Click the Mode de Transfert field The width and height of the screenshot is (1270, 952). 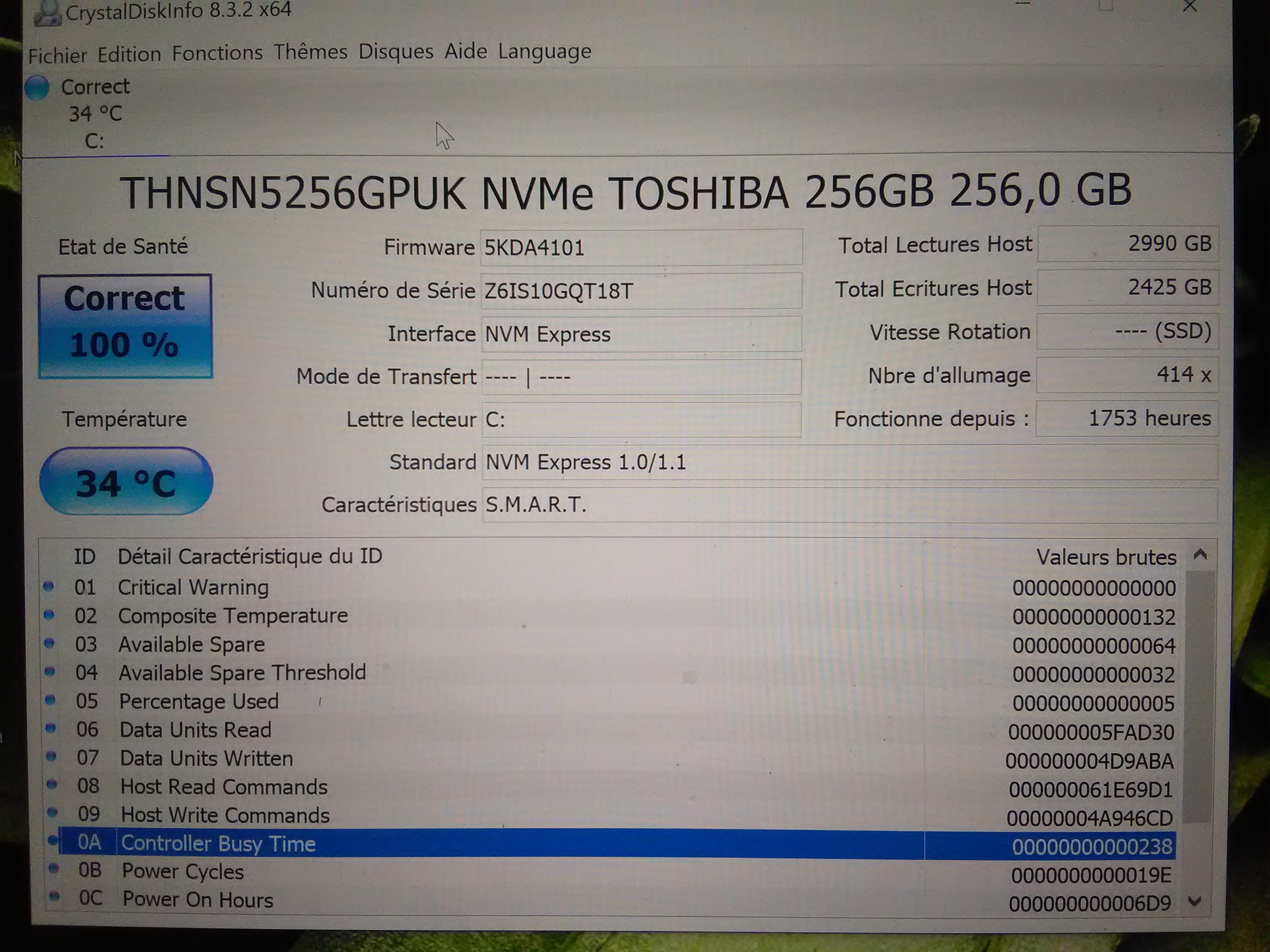pyautogui.click(x=641, y=377)
